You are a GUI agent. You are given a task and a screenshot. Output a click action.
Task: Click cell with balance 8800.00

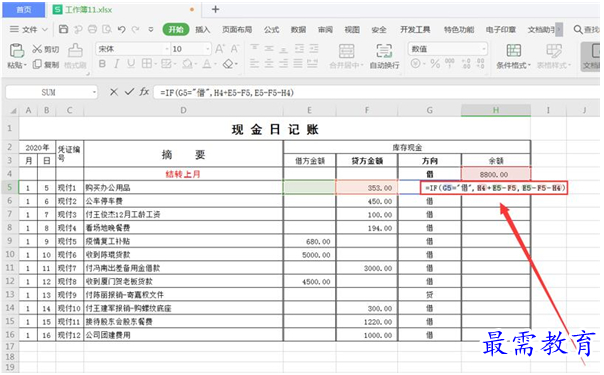click(x=496, y=174)
